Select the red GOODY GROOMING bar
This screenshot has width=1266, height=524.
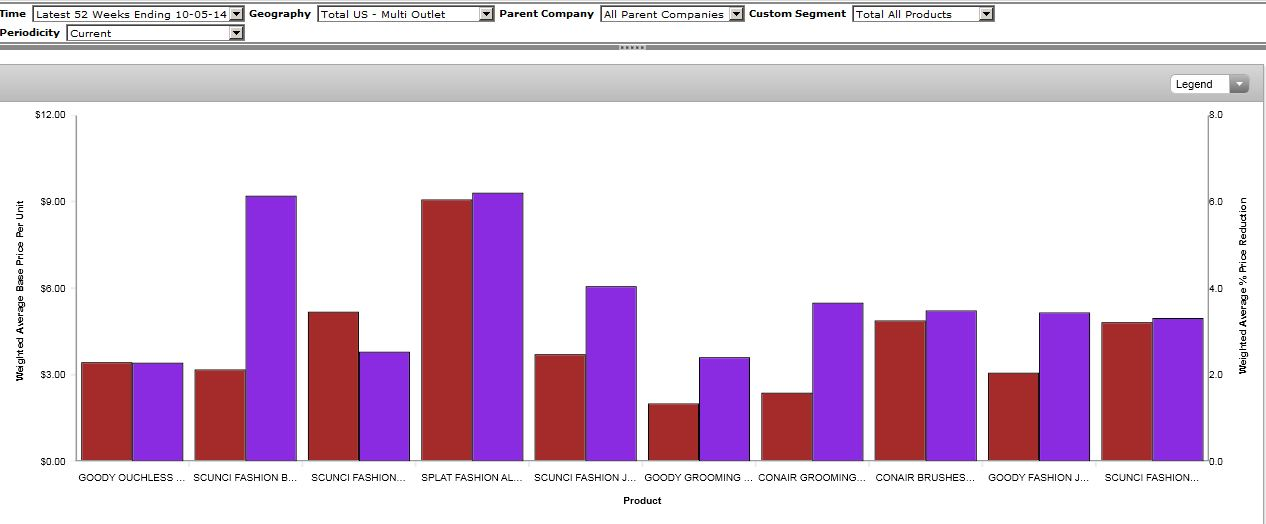(673, 432)
